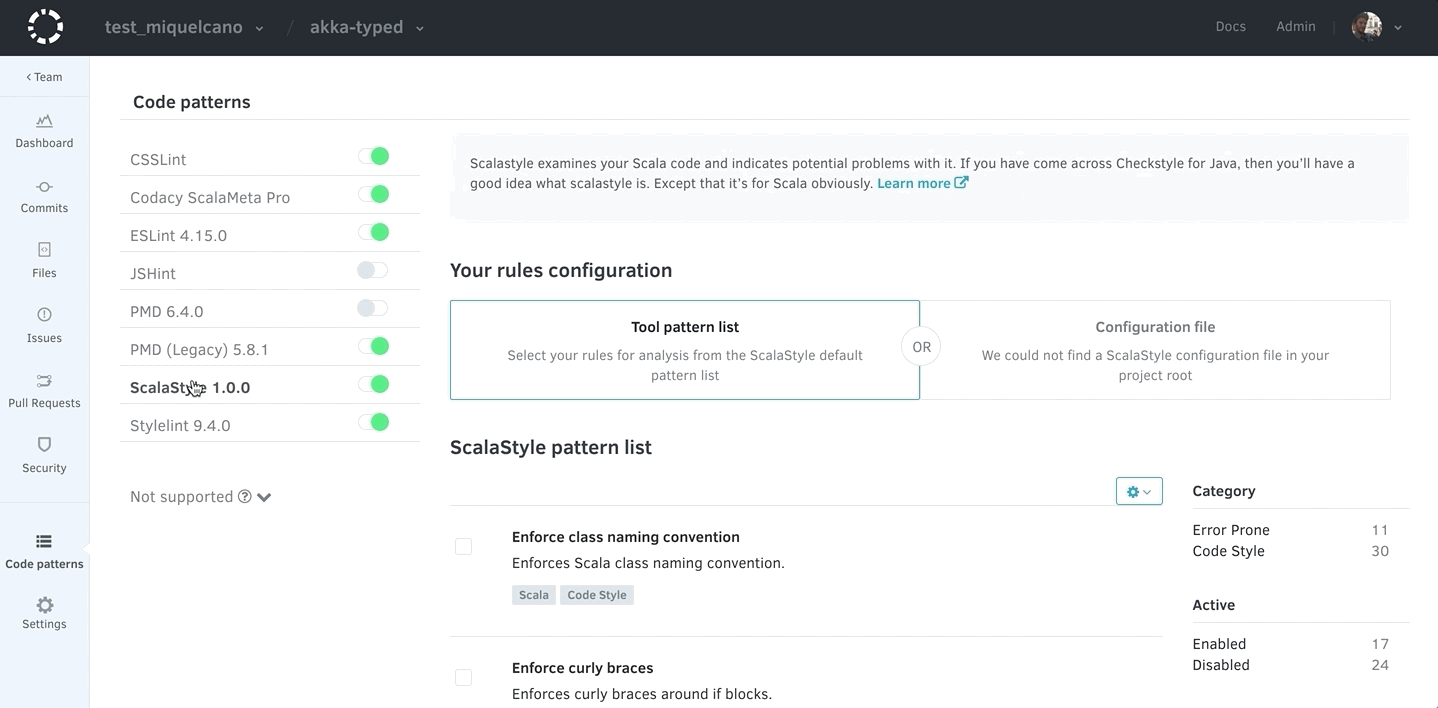Turn off the PMD (Legacy) 5.8.1 toggle

click(373, 346)
